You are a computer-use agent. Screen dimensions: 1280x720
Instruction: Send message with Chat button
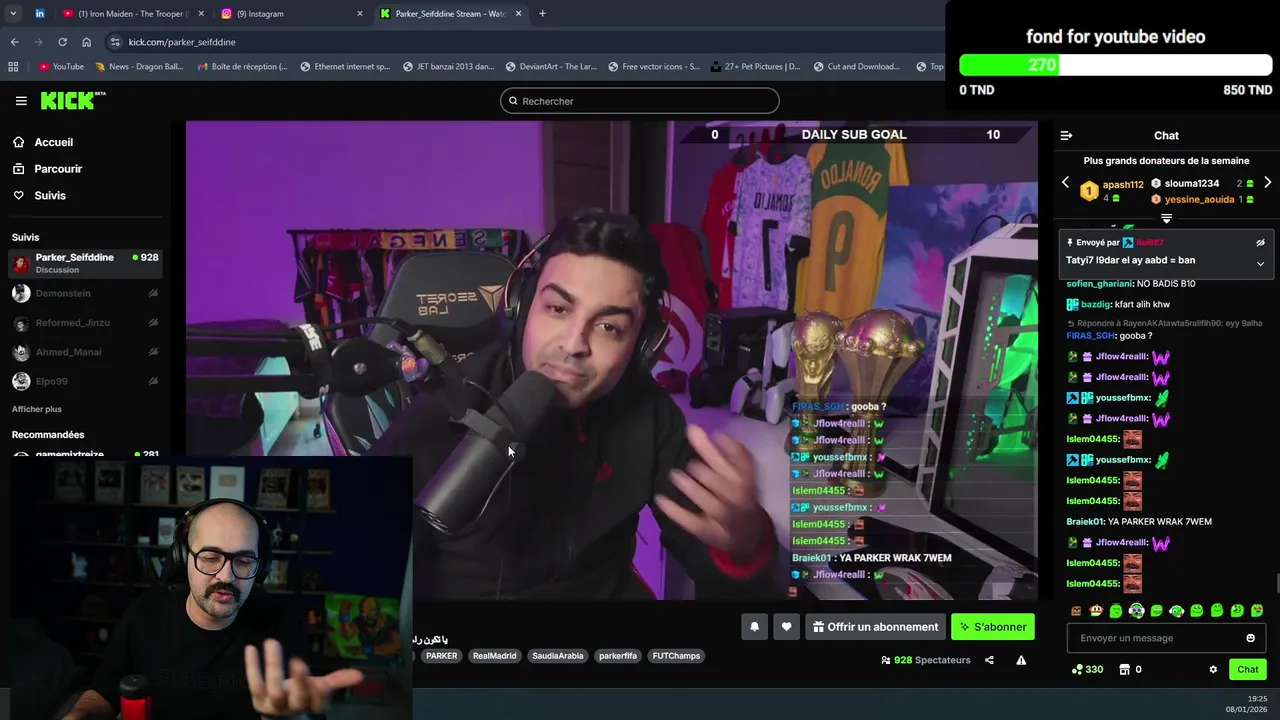(1248, 669)
